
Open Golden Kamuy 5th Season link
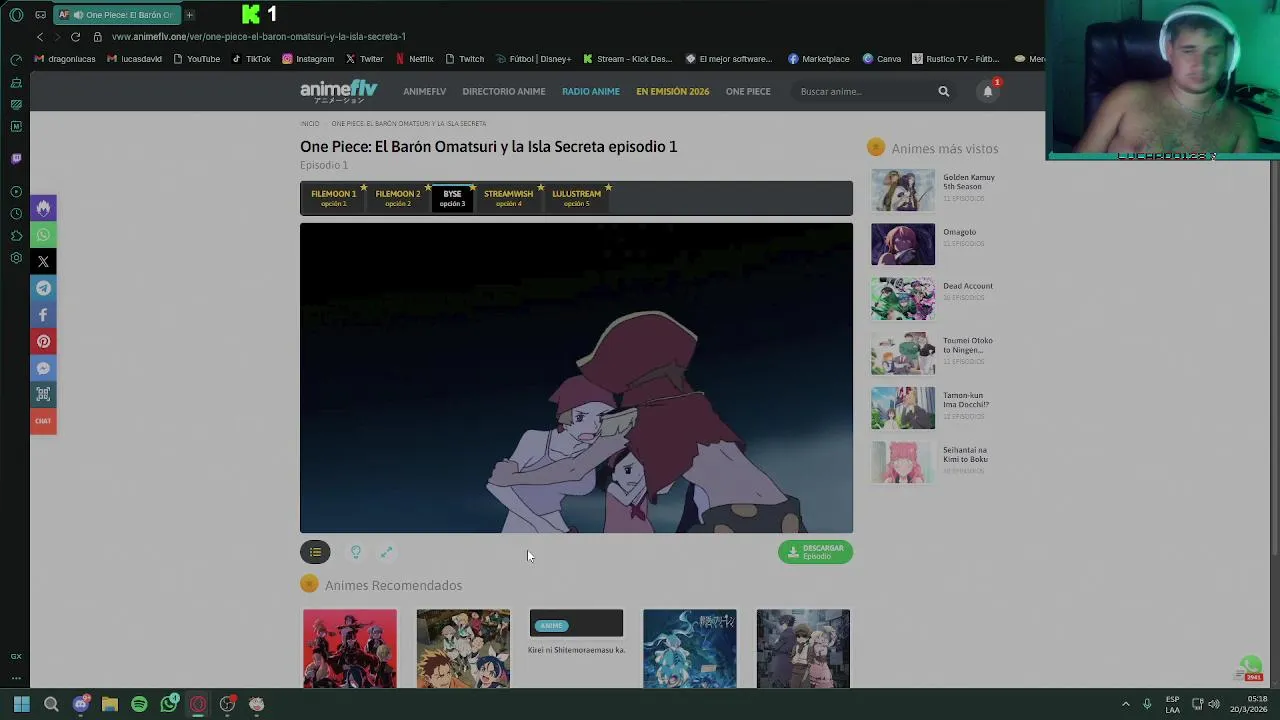(969, 182)
